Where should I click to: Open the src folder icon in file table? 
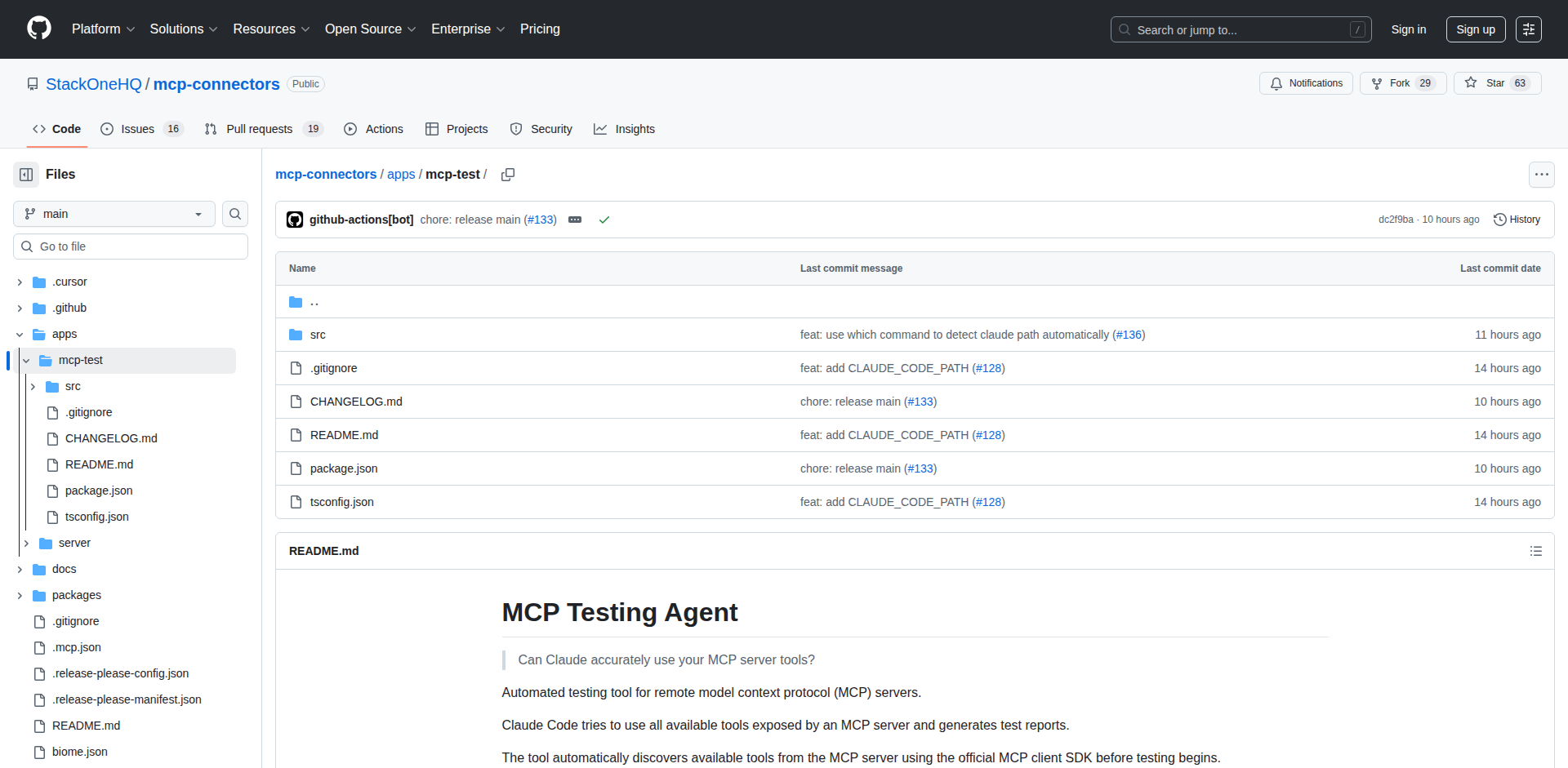(x=296, y=335)
